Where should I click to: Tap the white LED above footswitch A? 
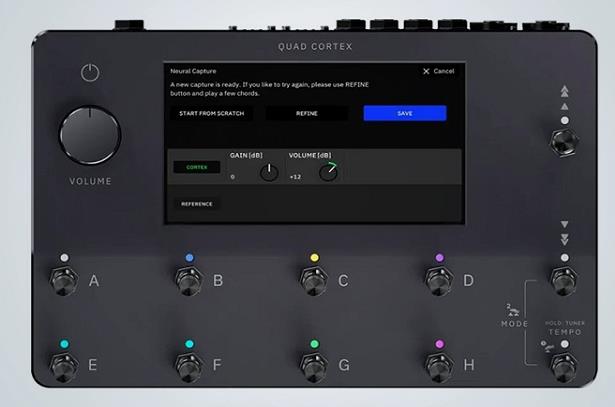tap(64, 258)
